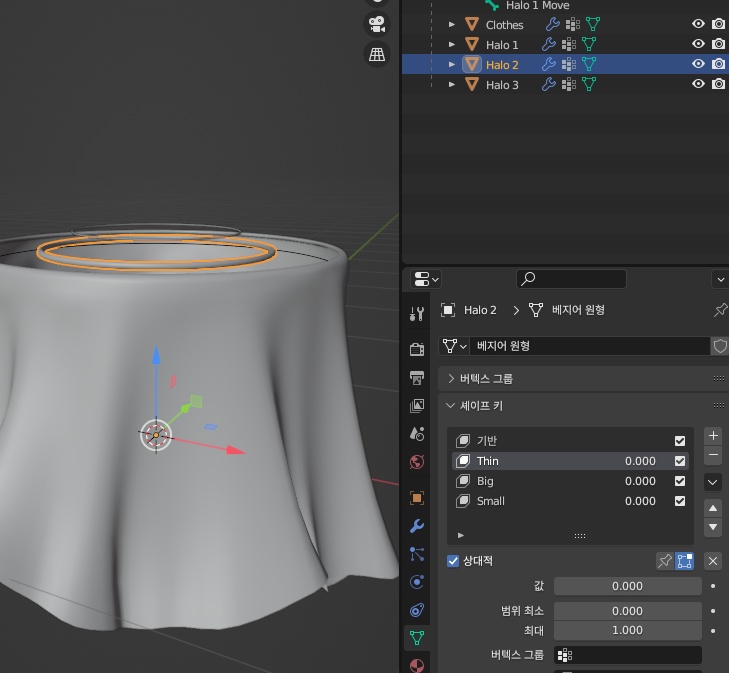Image resolution: width=729 pixels, height=673 pixels.
Task: Disable Halo 2 in renders
Action: pos(718,64)
